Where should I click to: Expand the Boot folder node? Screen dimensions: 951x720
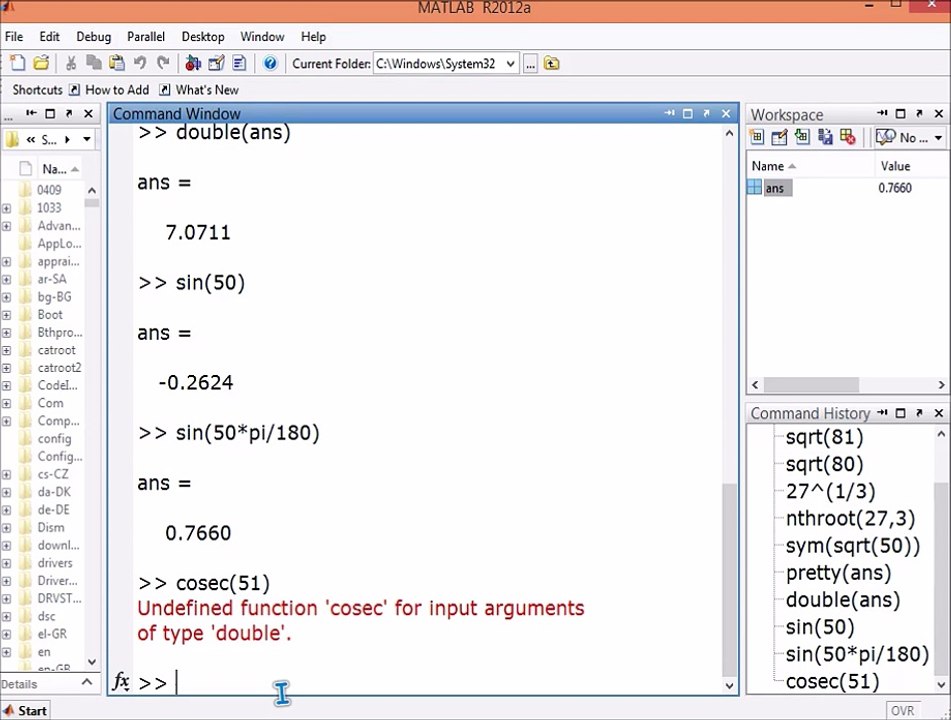(7, 315)
